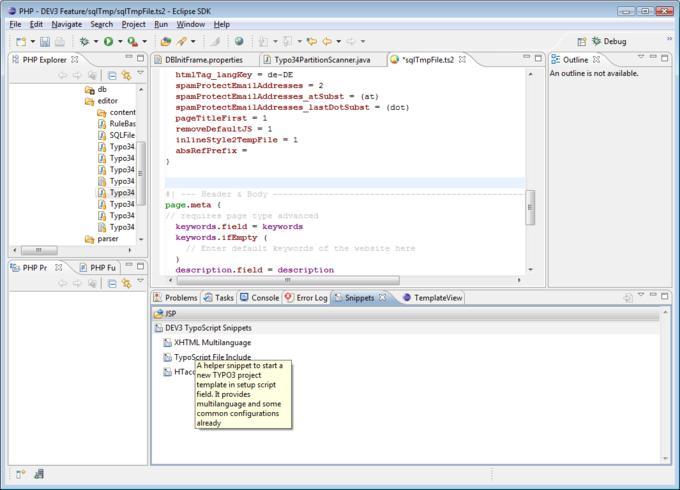The height and width of the screenshot is (490, 680).
Task: Click the External Tools run icon
Action: 133,42
